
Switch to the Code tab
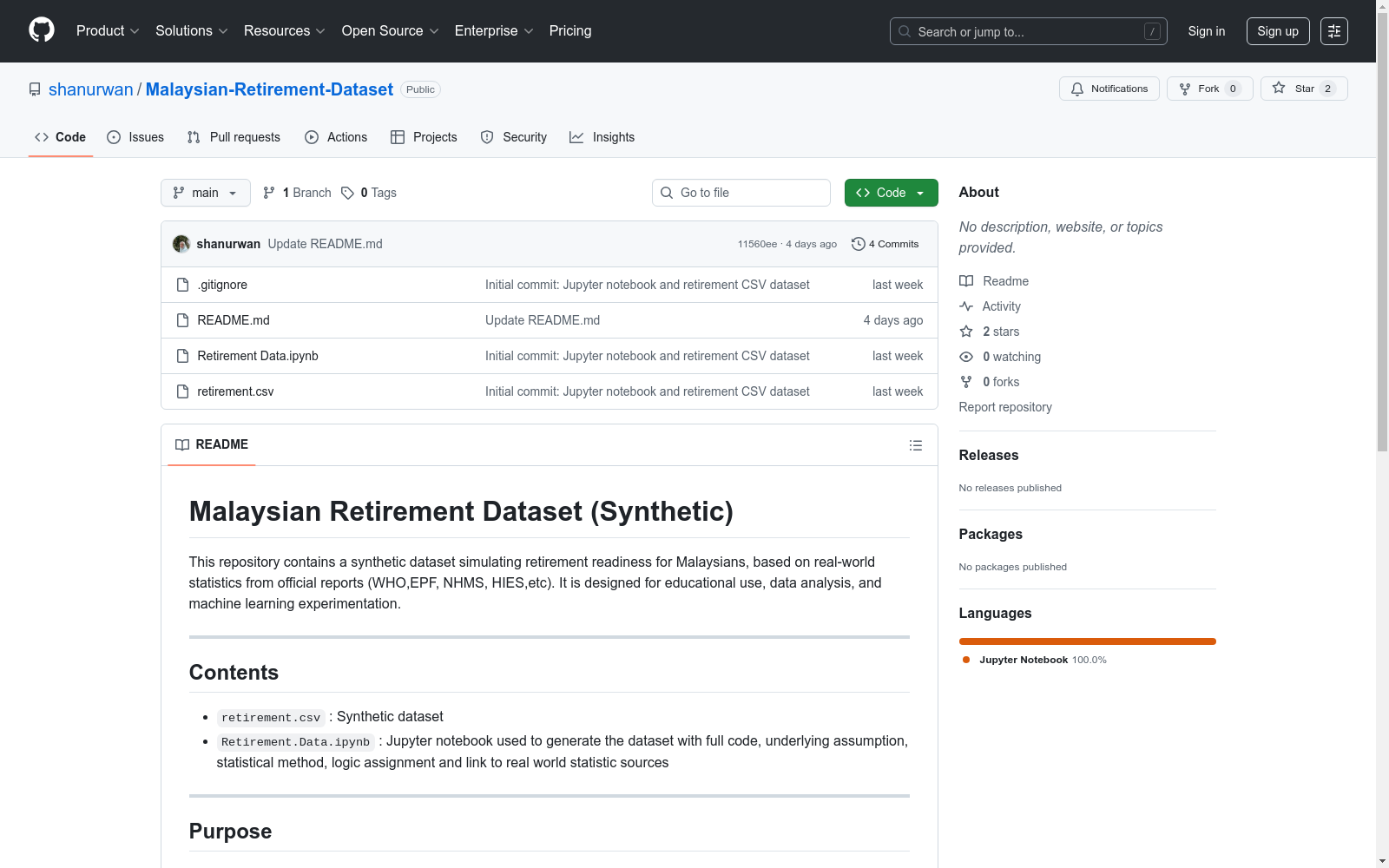[x=61, y=137]
